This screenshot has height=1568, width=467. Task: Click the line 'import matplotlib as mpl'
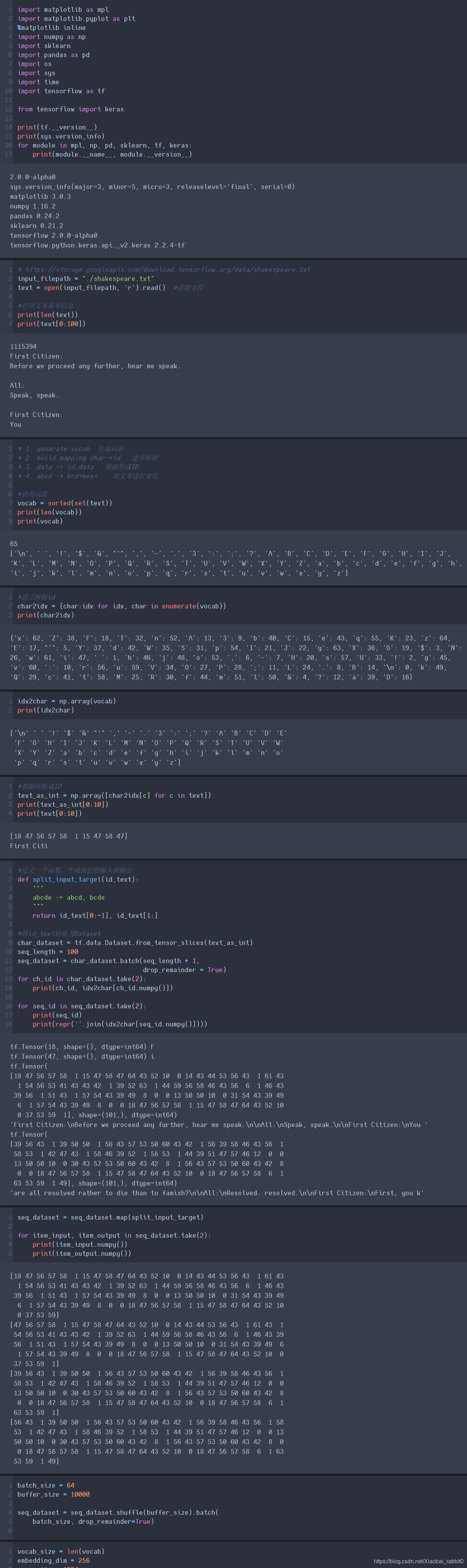coord(63,10)
